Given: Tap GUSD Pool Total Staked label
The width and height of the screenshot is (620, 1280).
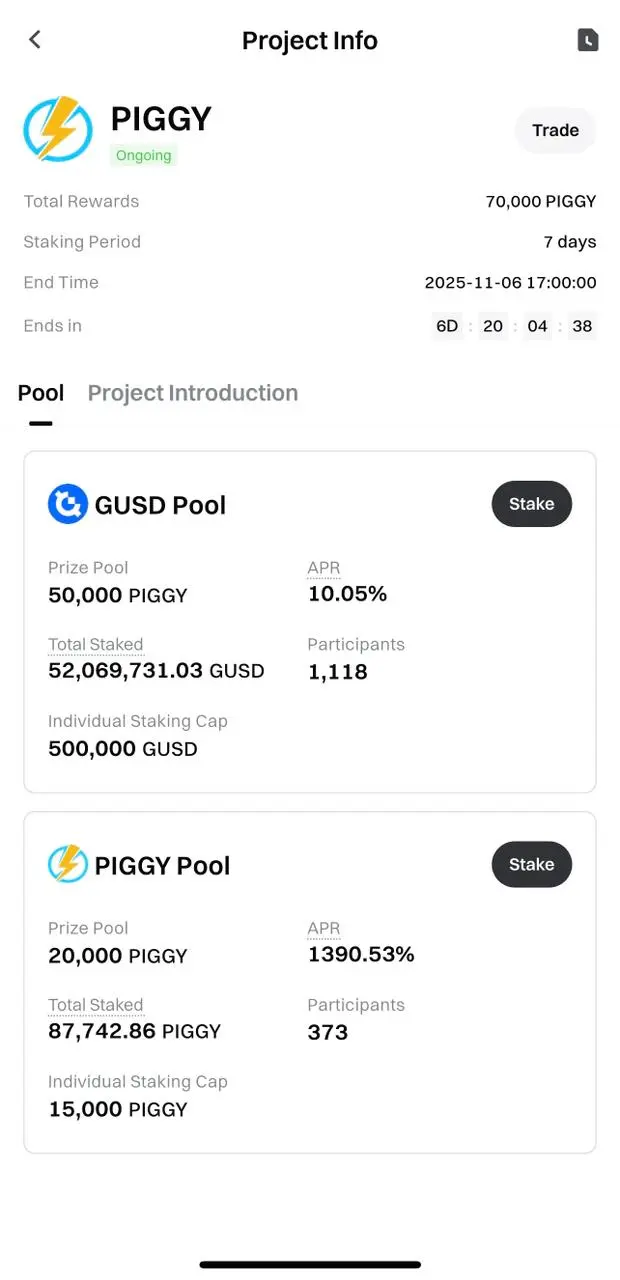Looking at the screenshot, I should pyautogui.click(x=96, y=645).
